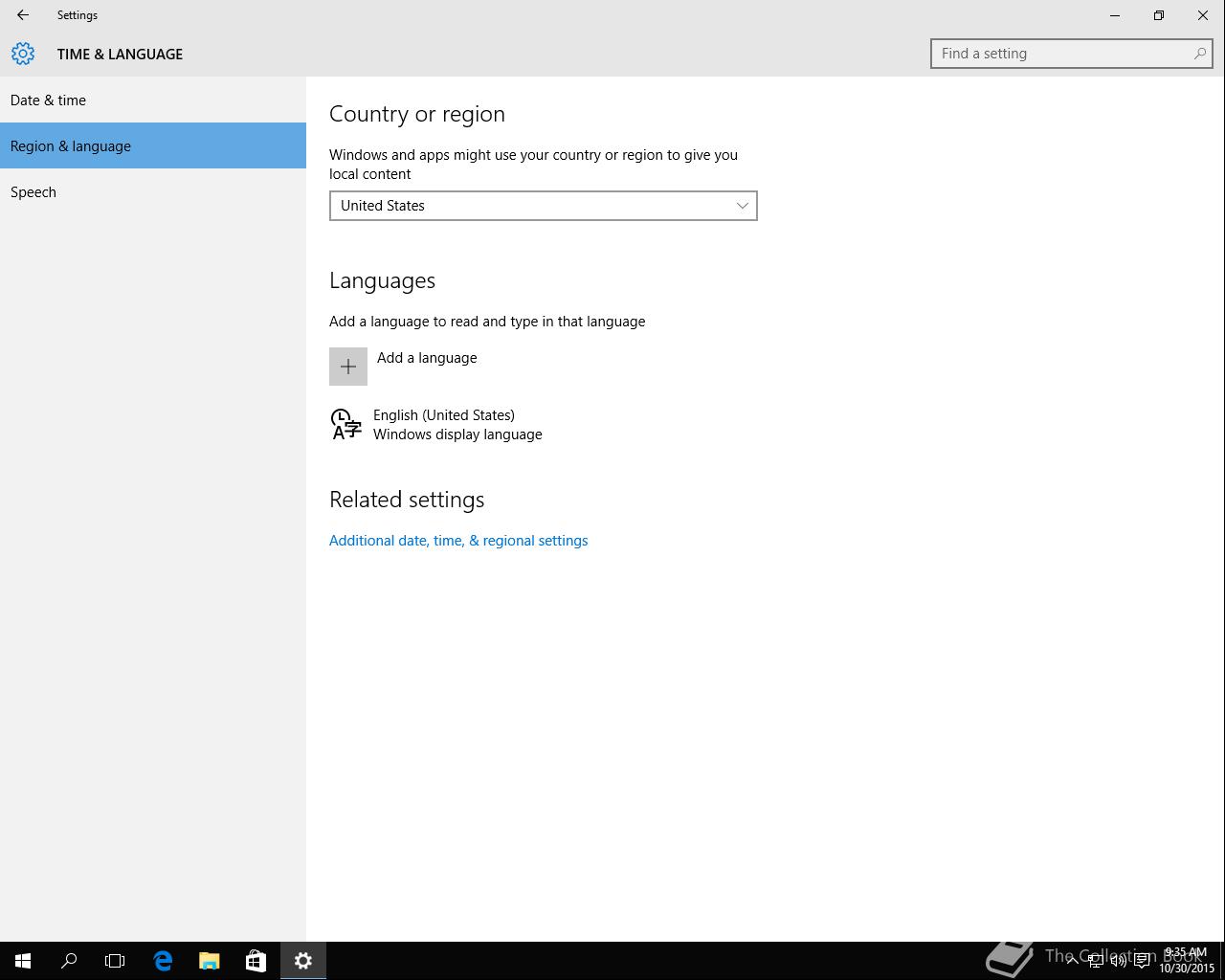The width and height of the screenshot is (1225, 980).
Task: Click the Windows display language text
Action: click(x=457, y=434)
